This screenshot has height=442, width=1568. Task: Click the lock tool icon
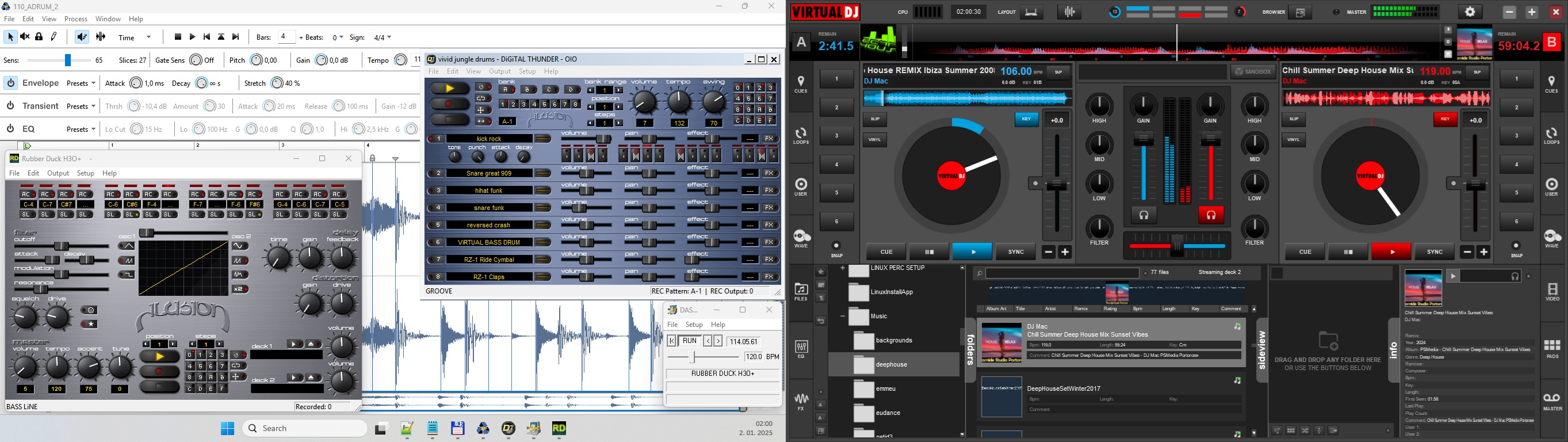40,37
